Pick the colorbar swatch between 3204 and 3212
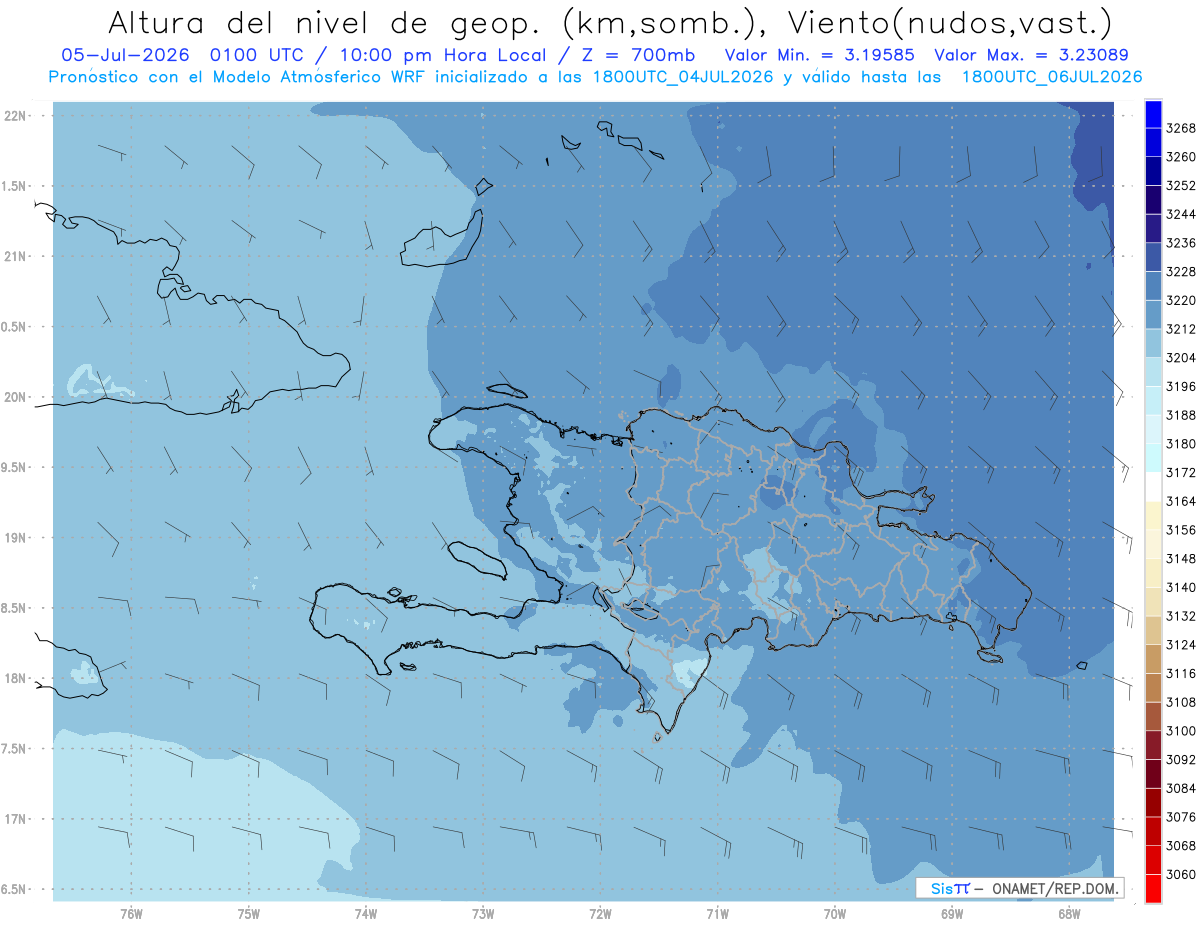Image resolution: width=1200 pixels, height=927 pixels. [1153, 343]
